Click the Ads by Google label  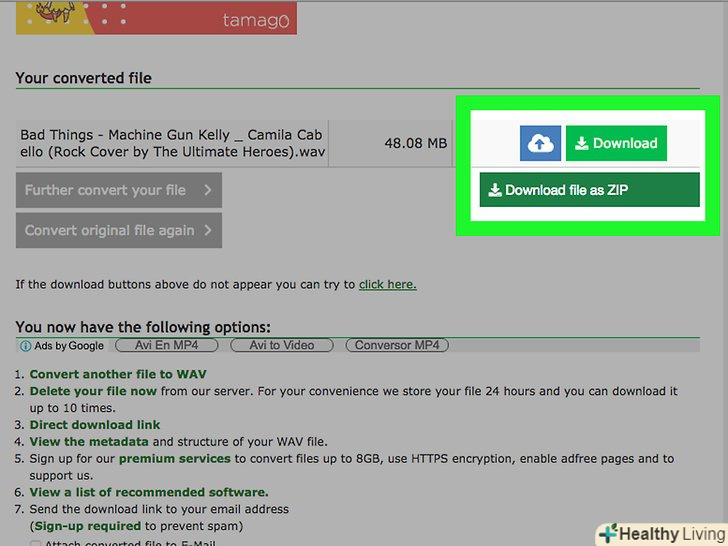(69, 346)
